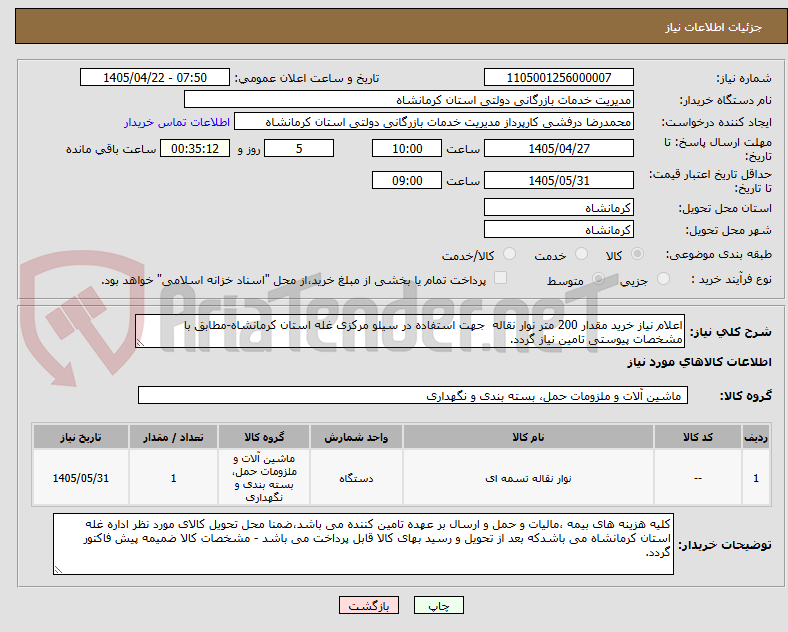Screen dimensions: 788x632
Task: Click response deadline date 1405/04/27 field
Action: tap(559, 148)
